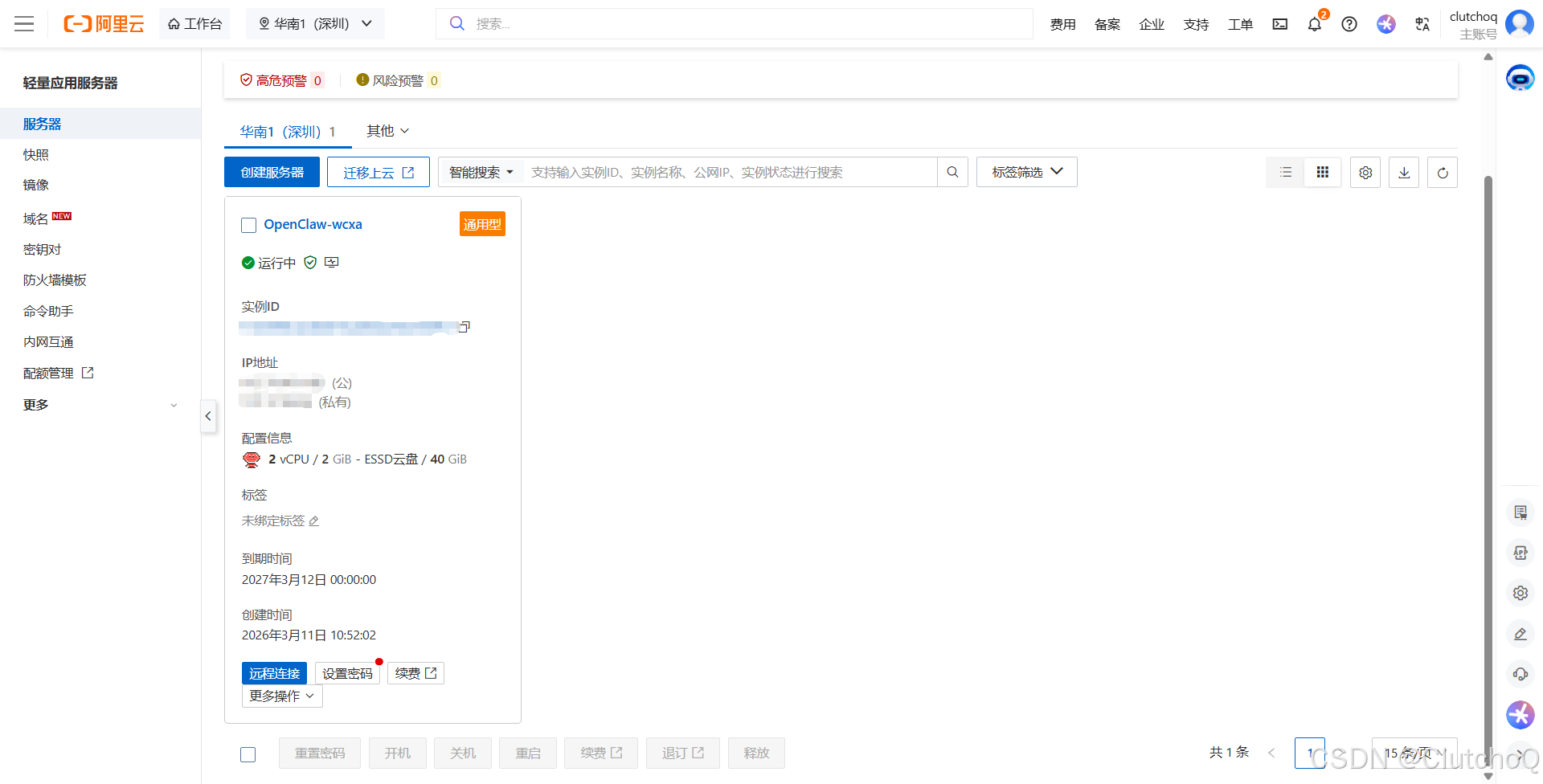The image size is (1543, 784).
Task: Select the 华南1 (深圳) tab
Action: (x=288, y=132)
